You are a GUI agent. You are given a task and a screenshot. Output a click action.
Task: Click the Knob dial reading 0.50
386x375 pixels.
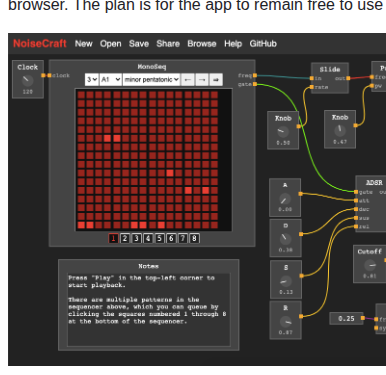click(283, 131)
